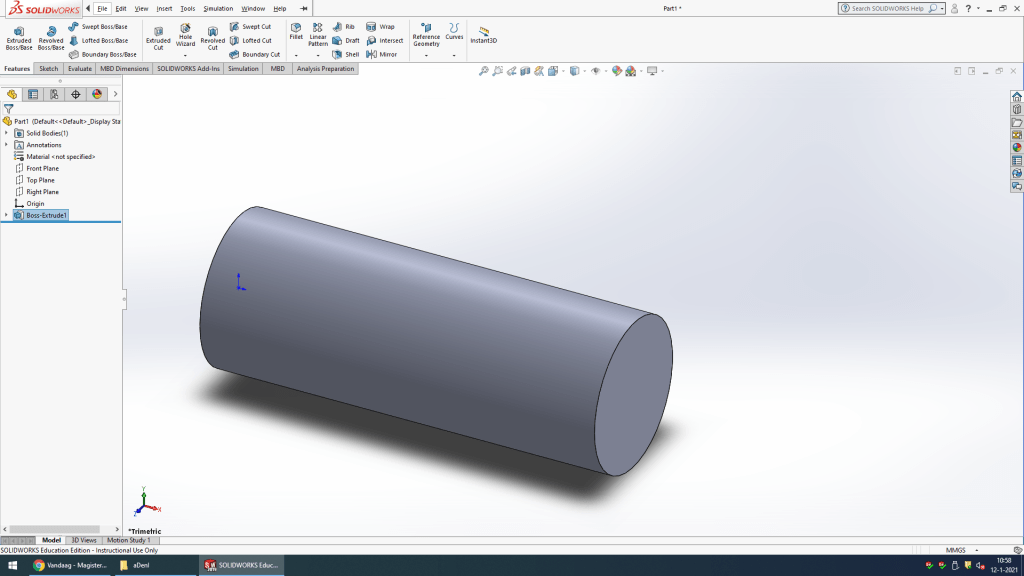
Task: Click the Mirror feature icon
Action: (x=381, y=54)
